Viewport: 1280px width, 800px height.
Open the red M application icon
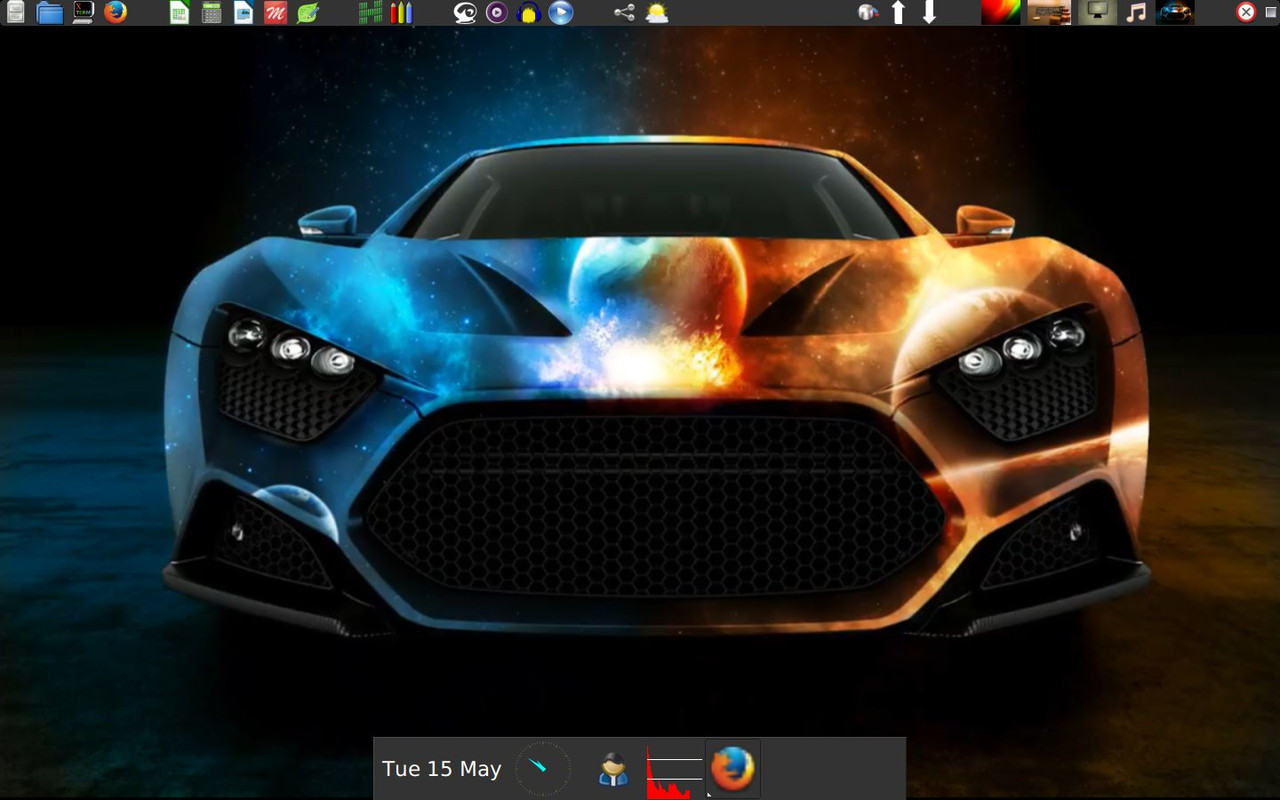point(276,12)
